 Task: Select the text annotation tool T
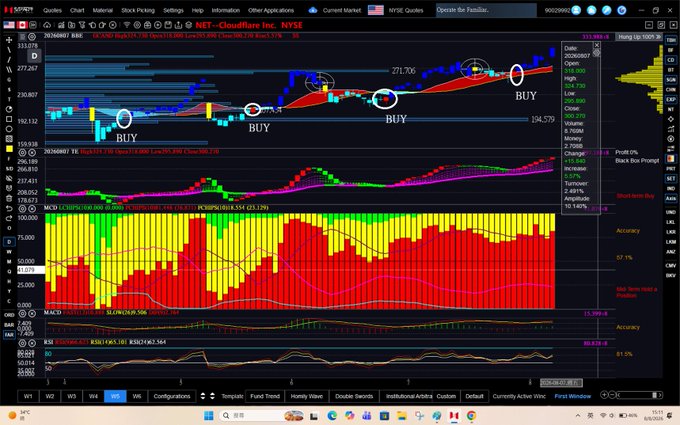point(9,99)
